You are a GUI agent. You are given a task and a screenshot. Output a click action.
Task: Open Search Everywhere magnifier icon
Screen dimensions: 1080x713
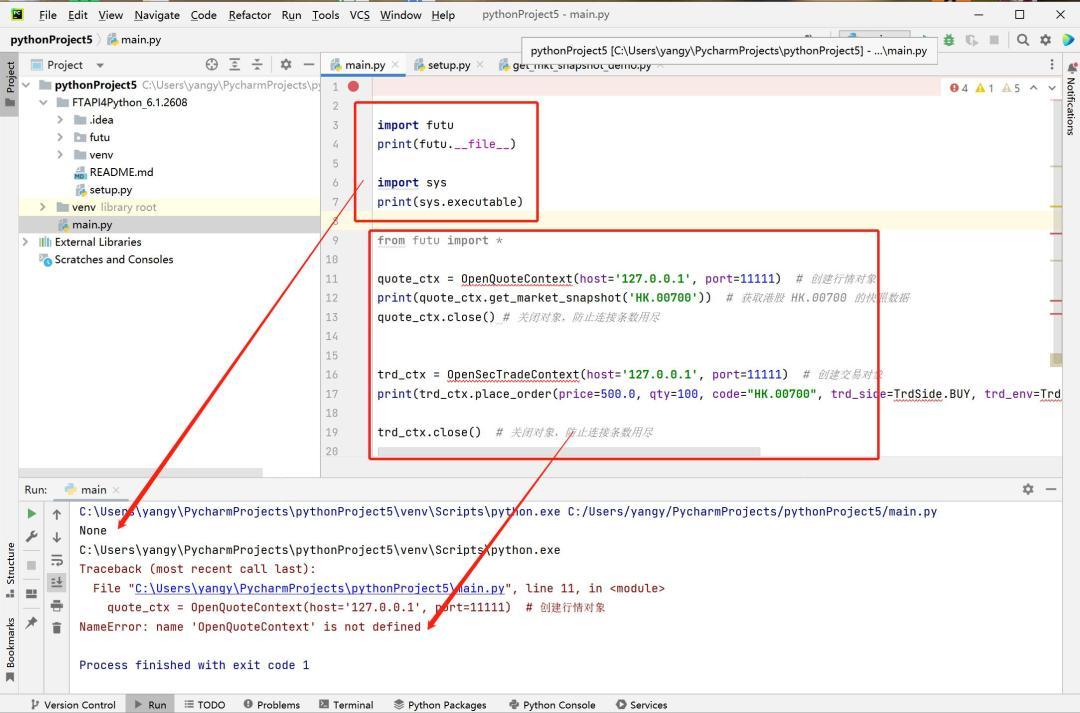1023,40
